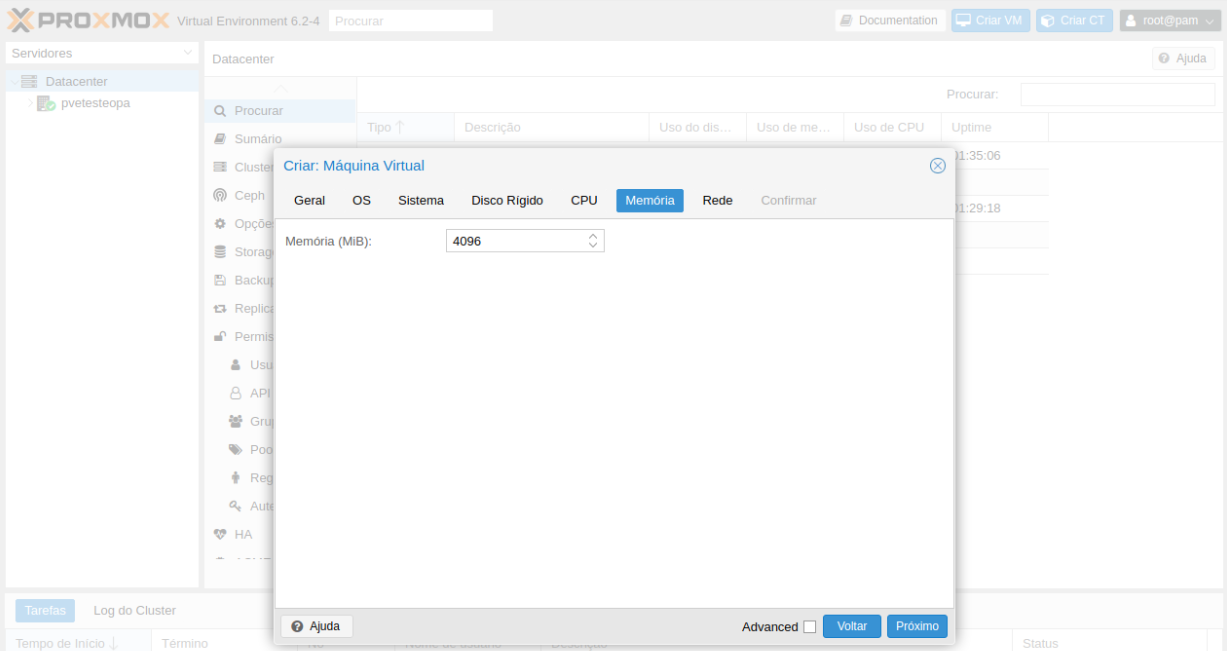This screenshot has height=651, width=1227.
Task: Click the Proxmox logo icon
Action: click(20, 20)
